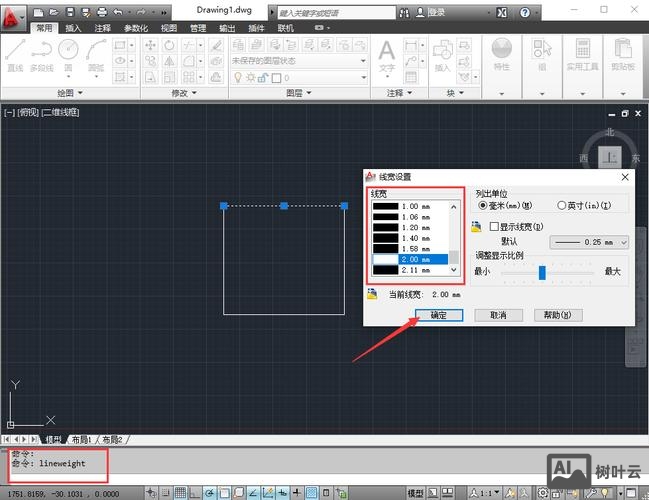Click the display scale slider handle
Screen dimensions: 649x500
coord(542,272)
